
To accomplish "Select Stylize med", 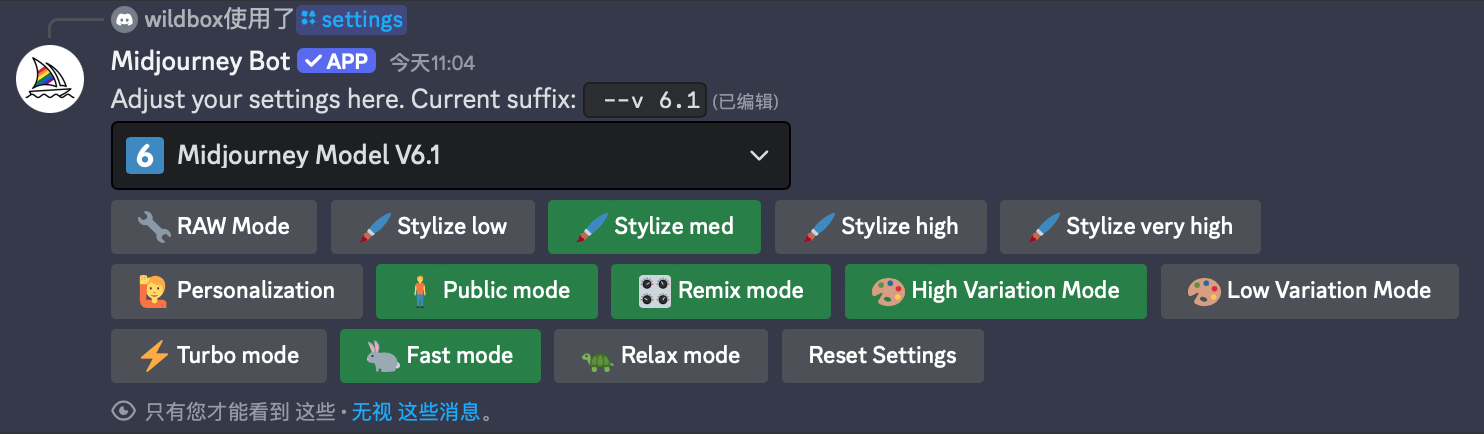I will pyautogui.click(x=654, y=227).
